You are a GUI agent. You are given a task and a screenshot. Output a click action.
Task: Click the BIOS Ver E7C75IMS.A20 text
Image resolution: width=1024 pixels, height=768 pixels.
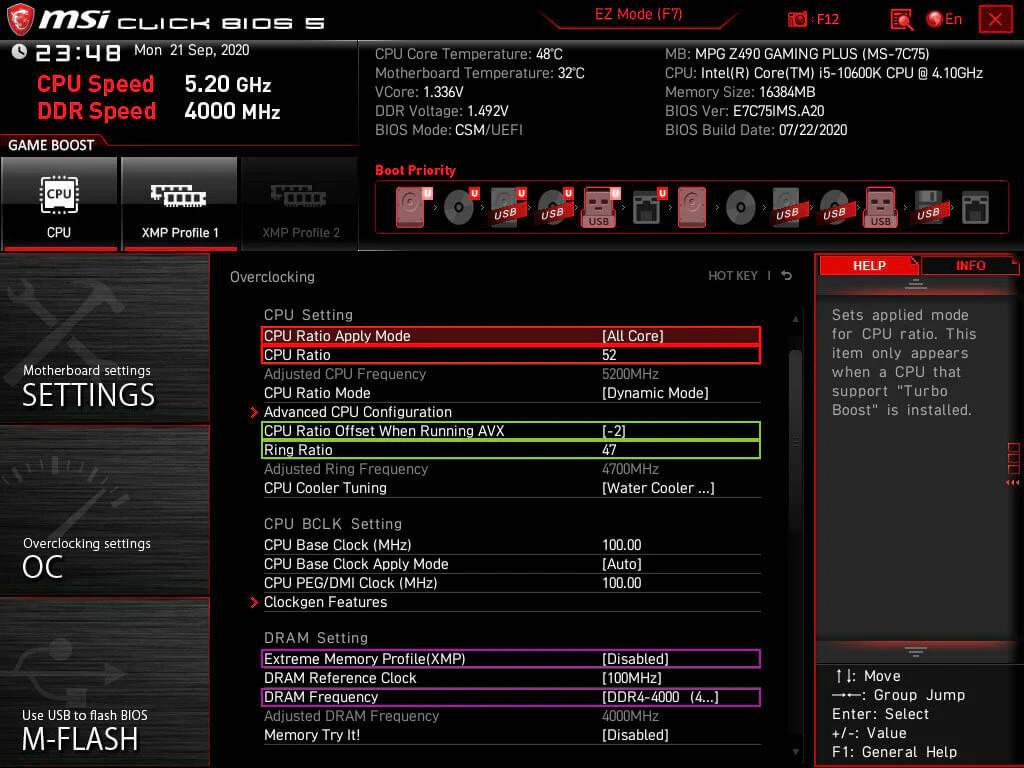click(x=744, y=111)
